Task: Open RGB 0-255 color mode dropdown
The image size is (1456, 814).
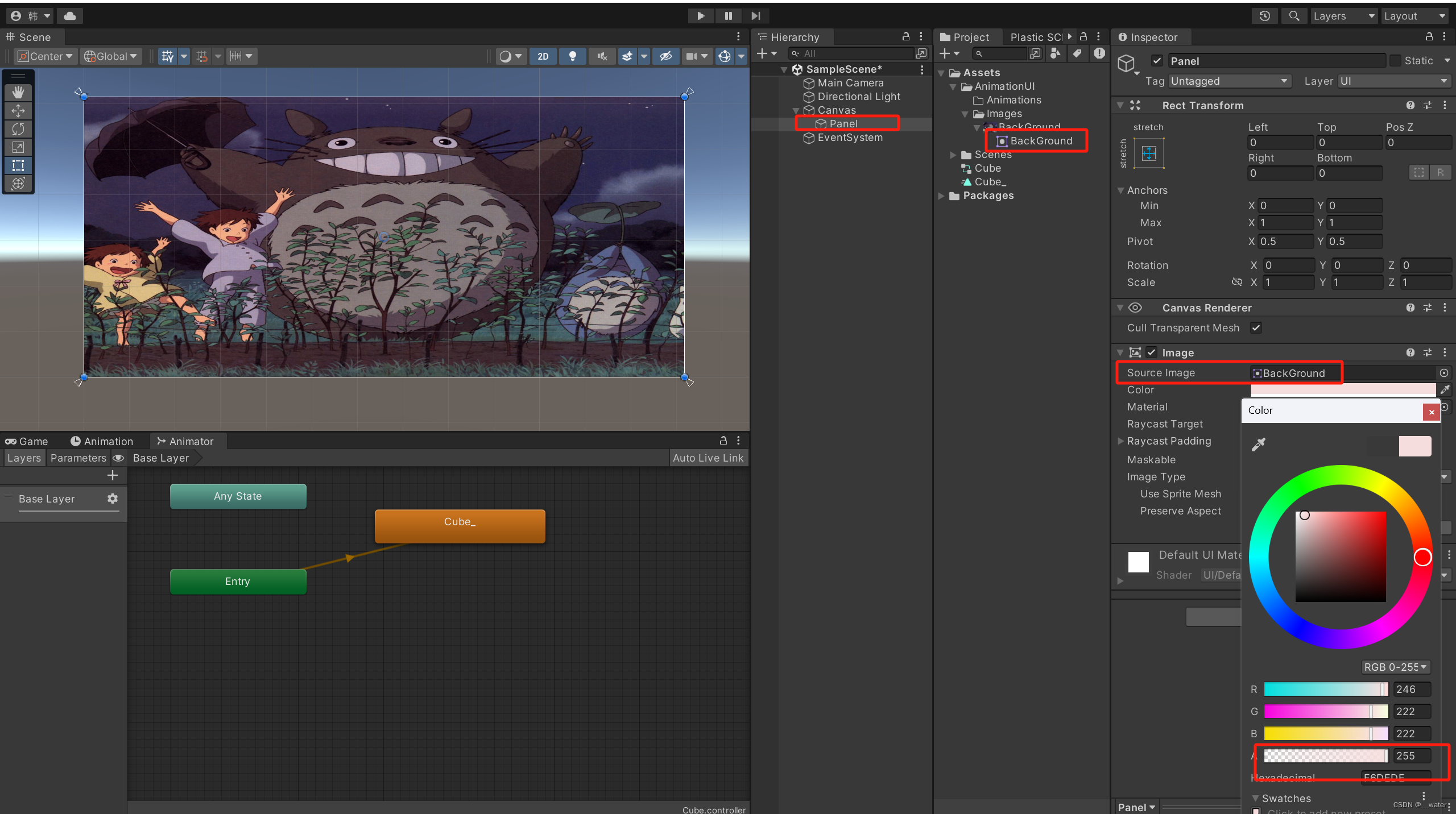Action: point(1396,667)
